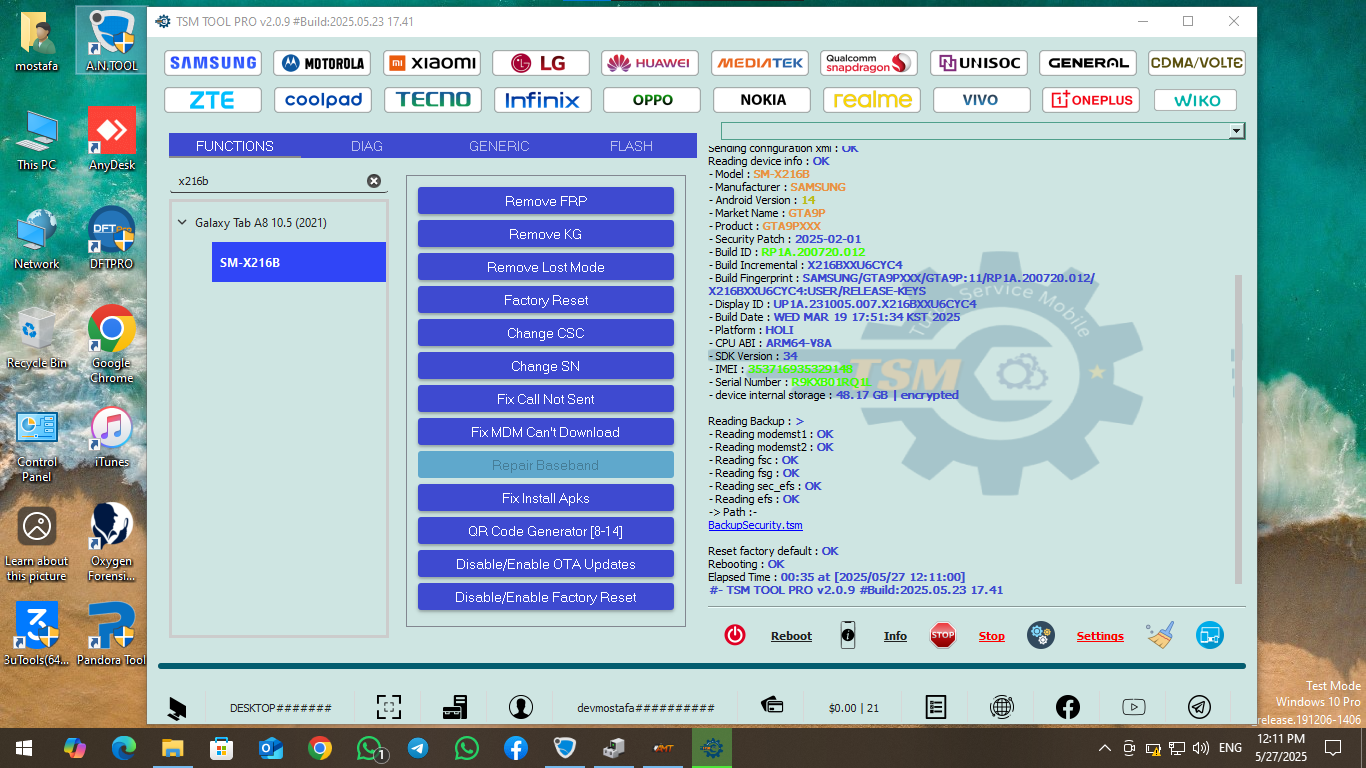This screenshot has width=1366, height=768.
Task: Click the Change CSC button
Action: pos(546,333)
